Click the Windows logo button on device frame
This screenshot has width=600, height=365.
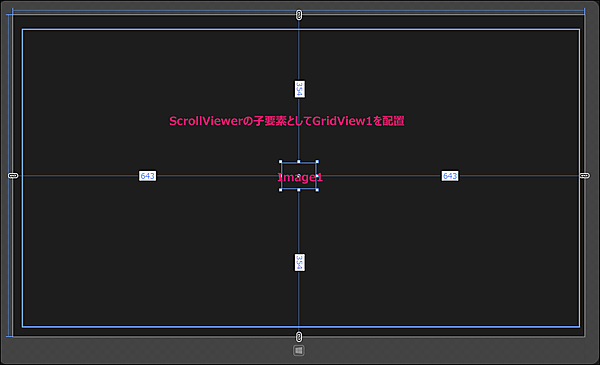coord(299,350)
